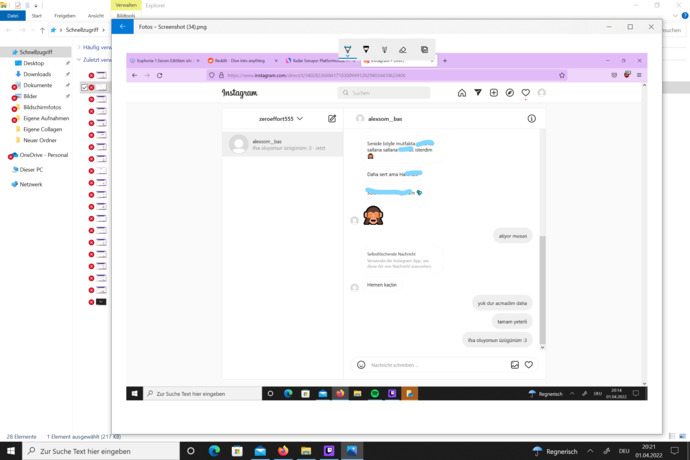690x460 pixels.
Task: Open the notification center icon
Action: [x=675, y=451]
